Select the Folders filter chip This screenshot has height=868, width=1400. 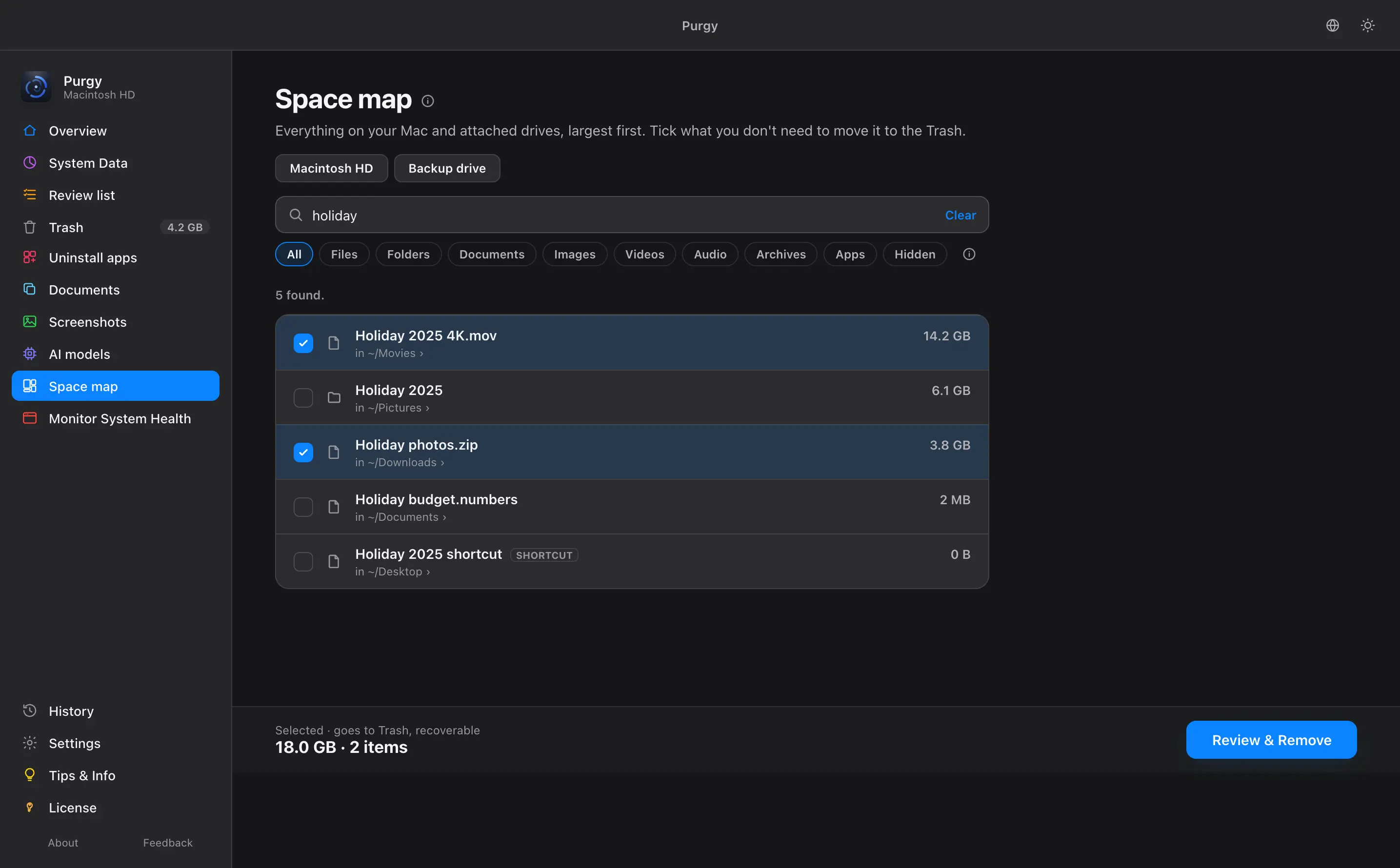(x=408, y=255)
